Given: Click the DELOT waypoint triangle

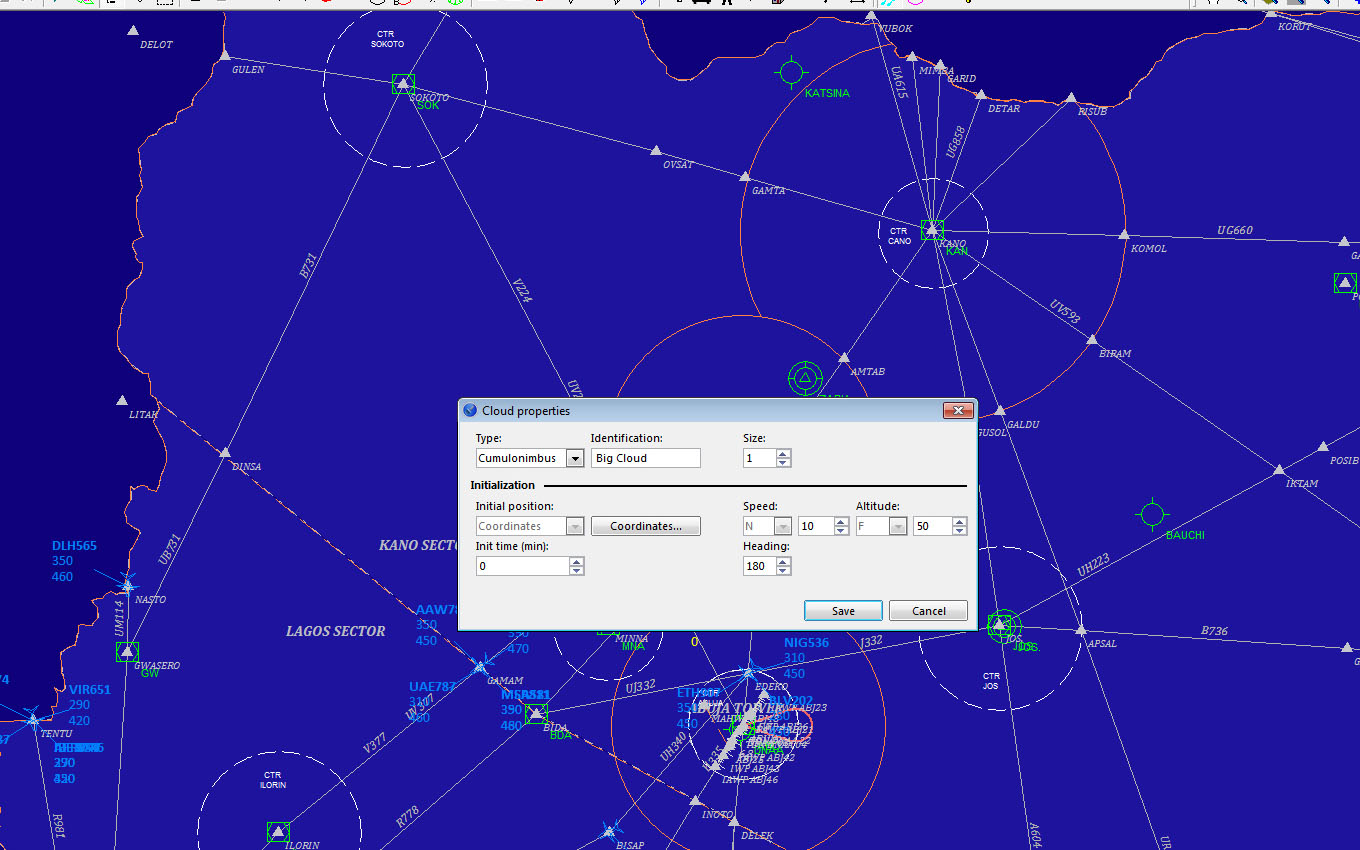Looking at the screenshot, I should [133, 30].
